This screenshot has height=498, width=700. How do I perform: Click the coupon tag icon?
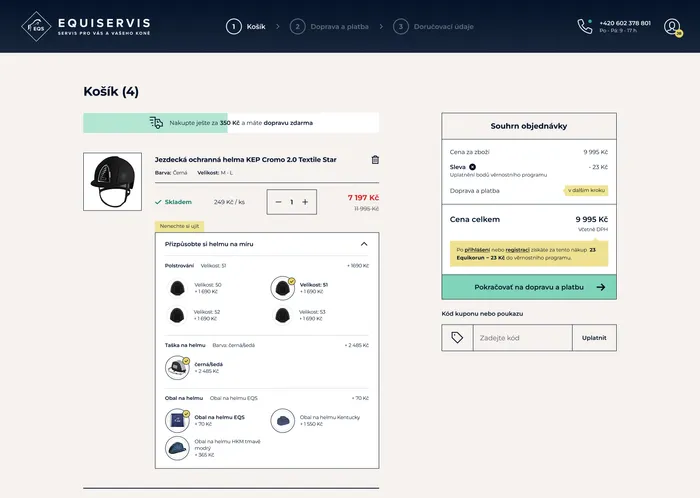pos(457,338)
